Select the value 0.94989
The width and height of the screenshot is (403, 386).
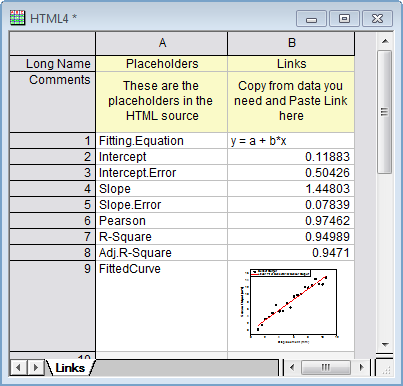pos(291,237)
